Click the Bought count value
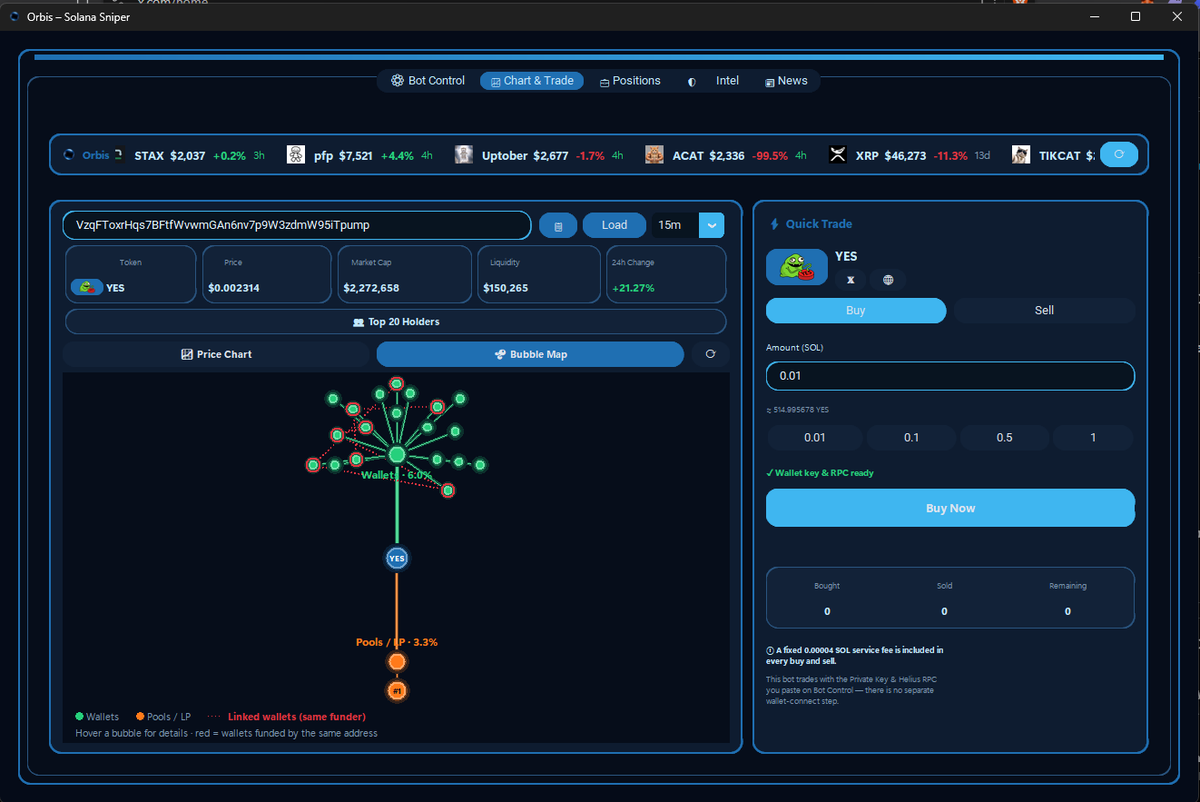This screenshot has width=1200, height=802. (827, 611)
